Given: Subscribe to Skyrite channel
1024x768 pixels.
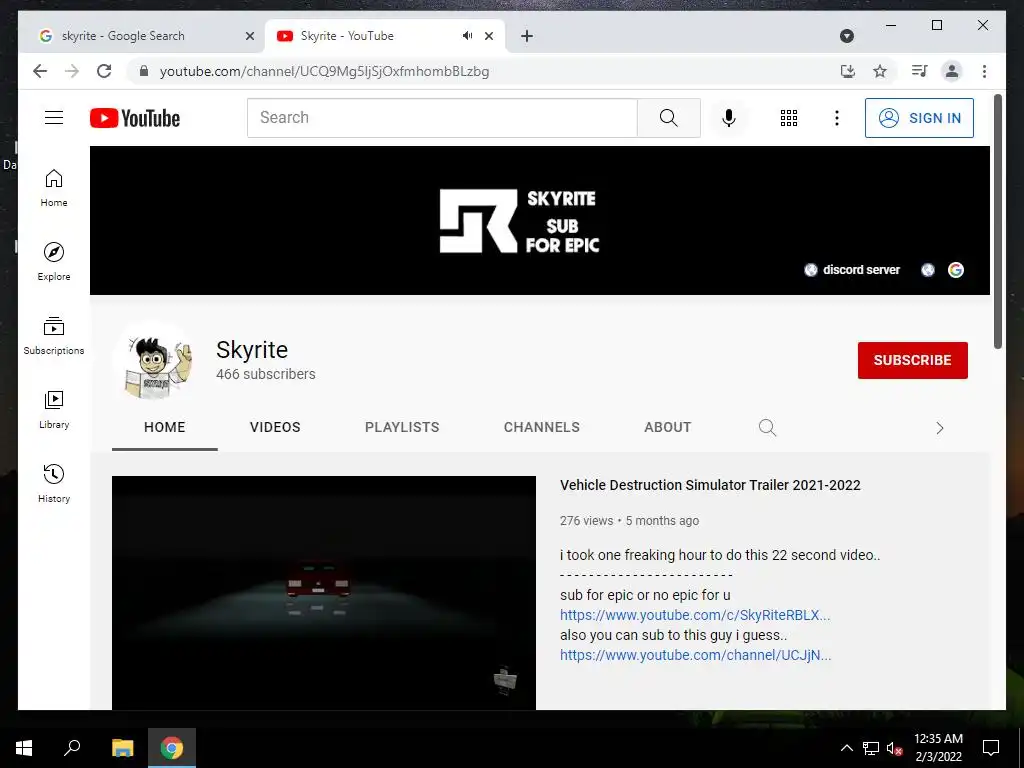Looking at the screenshot, I should tap(912, 360).
